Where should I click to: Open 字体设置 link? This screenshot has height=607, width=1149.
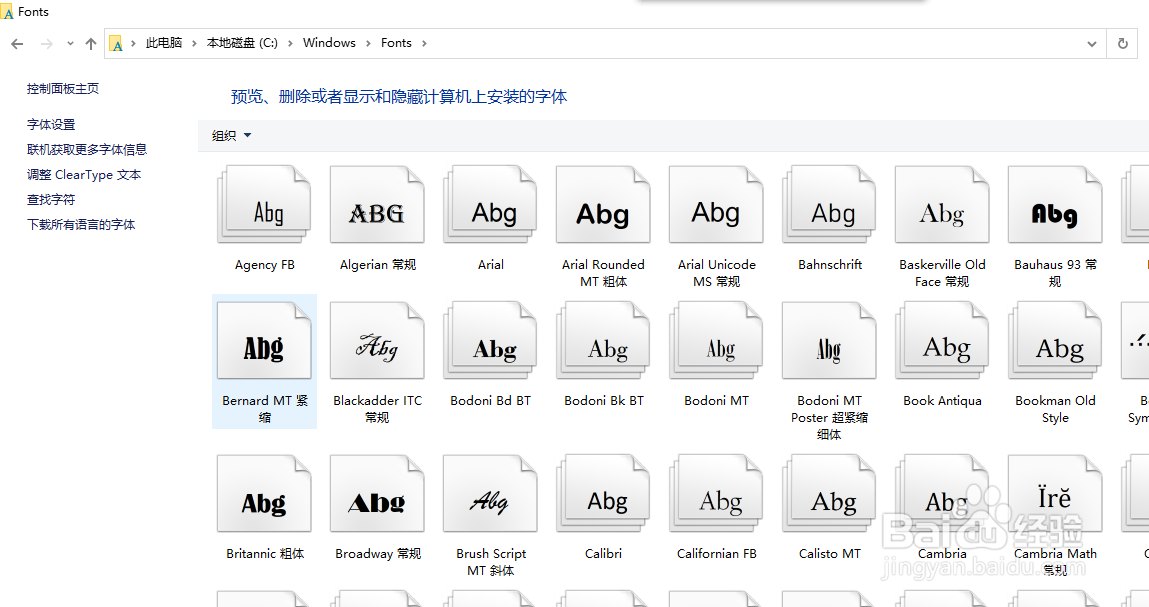(x=51, y=125)
